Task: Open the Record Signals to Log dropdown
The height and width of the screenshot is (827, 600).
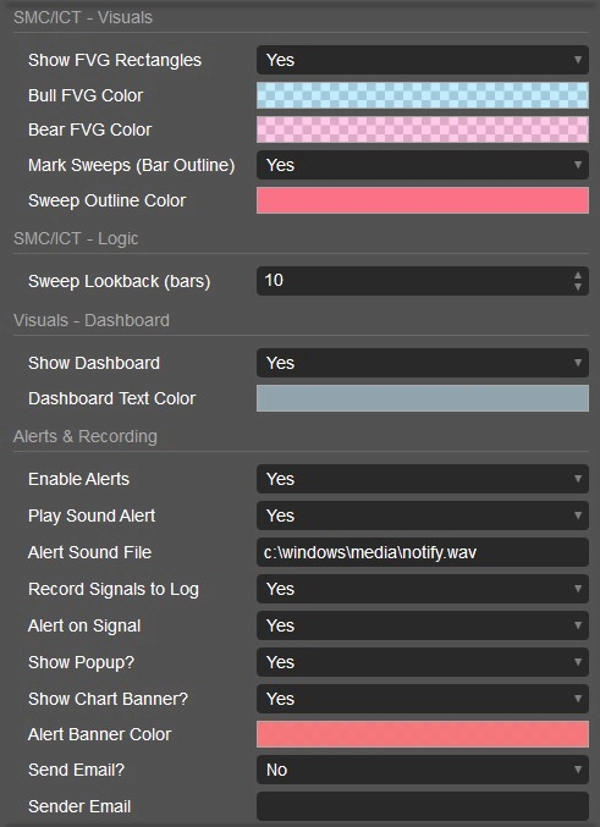Action: pyautogui.click(x=420, y=589)
